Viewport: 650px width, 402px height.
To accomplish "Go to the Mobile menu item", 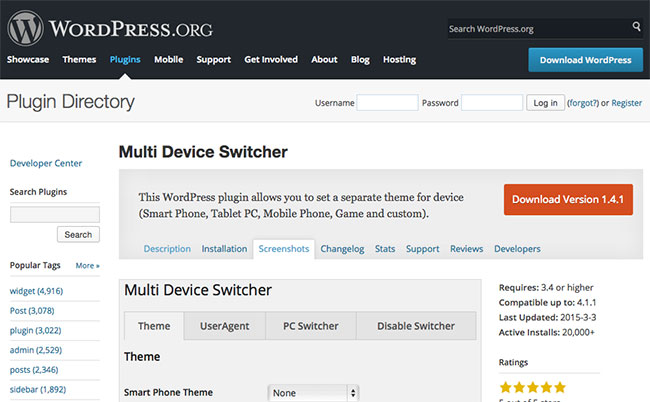I will click(169, 60).
